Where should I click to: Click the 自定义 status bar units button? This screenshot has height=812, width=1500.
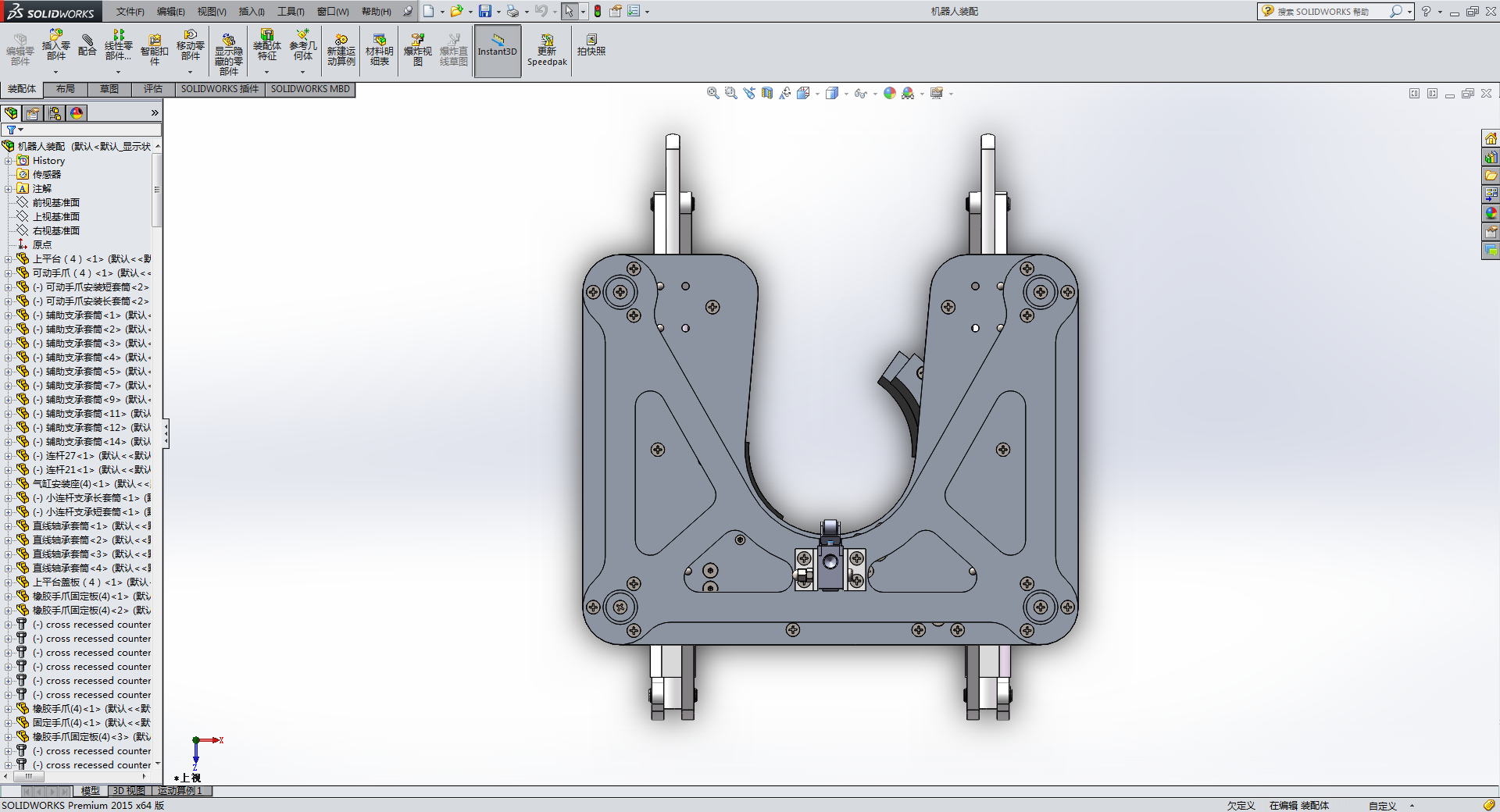[1382, 806]
